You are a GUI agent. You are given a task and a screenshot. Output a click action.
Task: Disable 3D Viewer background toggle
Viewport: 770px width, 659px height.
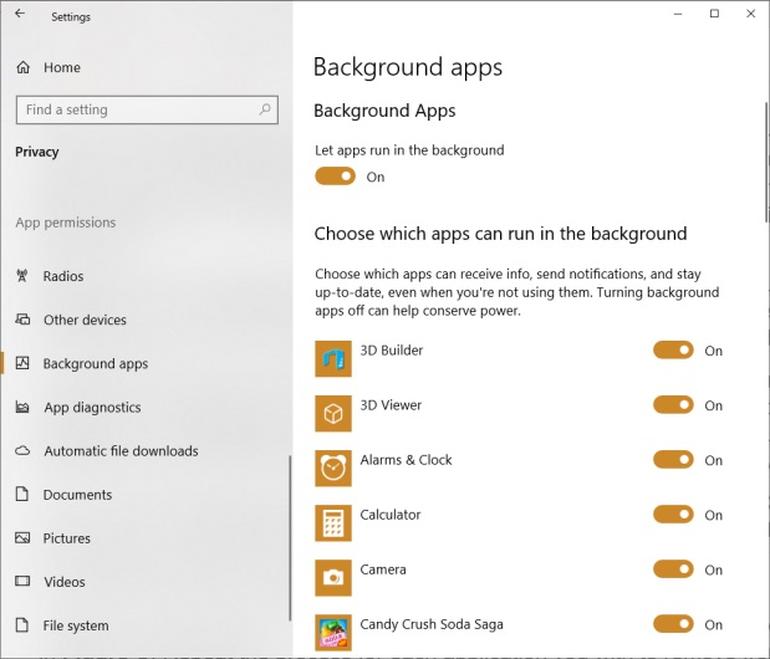click(x=673, y=405)
